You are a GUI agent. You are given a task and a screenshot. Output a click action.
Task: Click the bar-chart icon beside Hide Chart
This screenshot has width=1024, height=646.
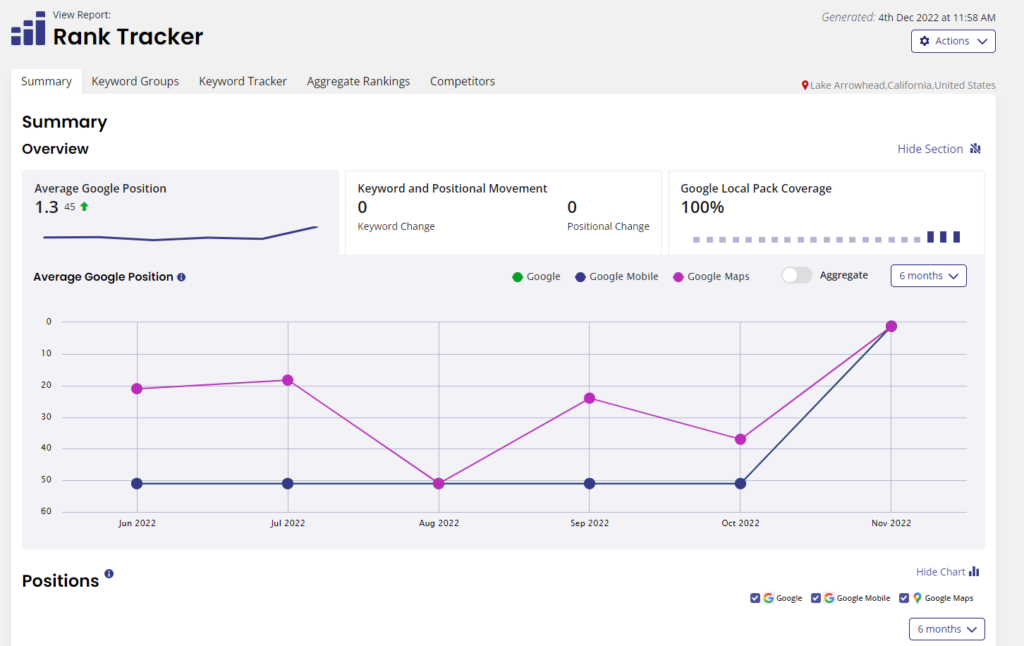[x=973, y=571]
